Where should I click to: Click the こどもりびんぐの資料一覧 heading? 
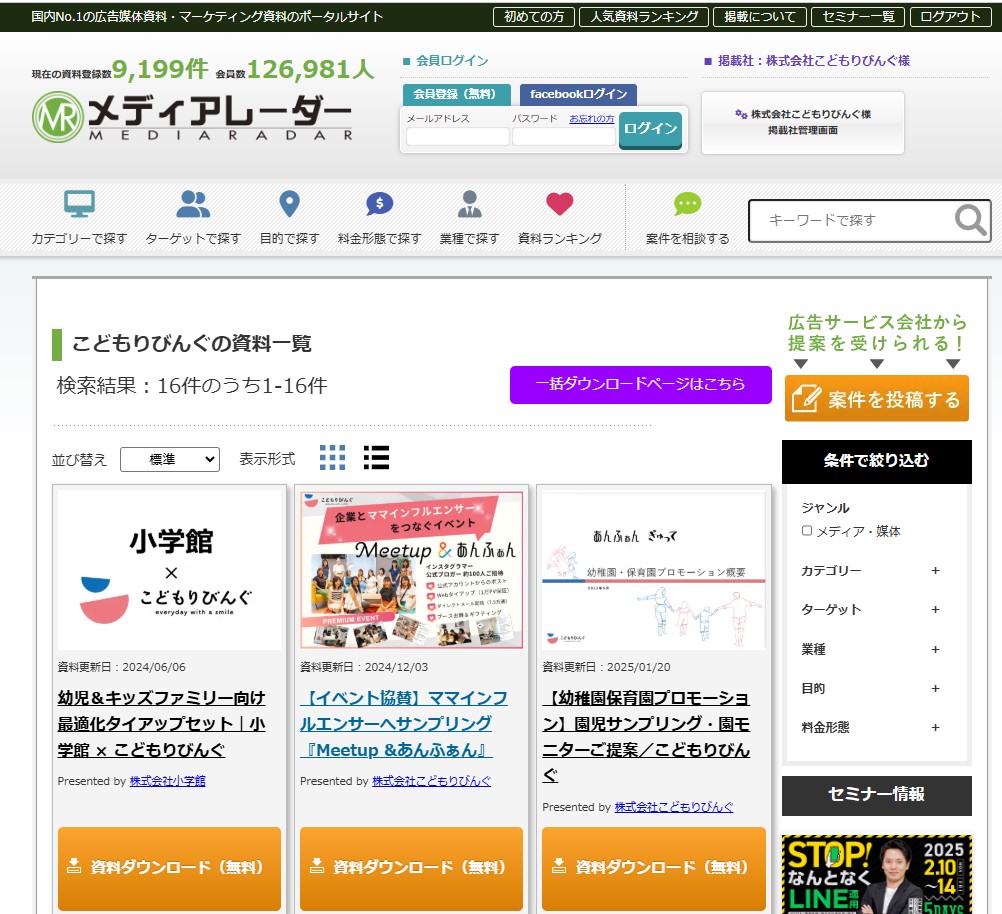pos(191,344)
